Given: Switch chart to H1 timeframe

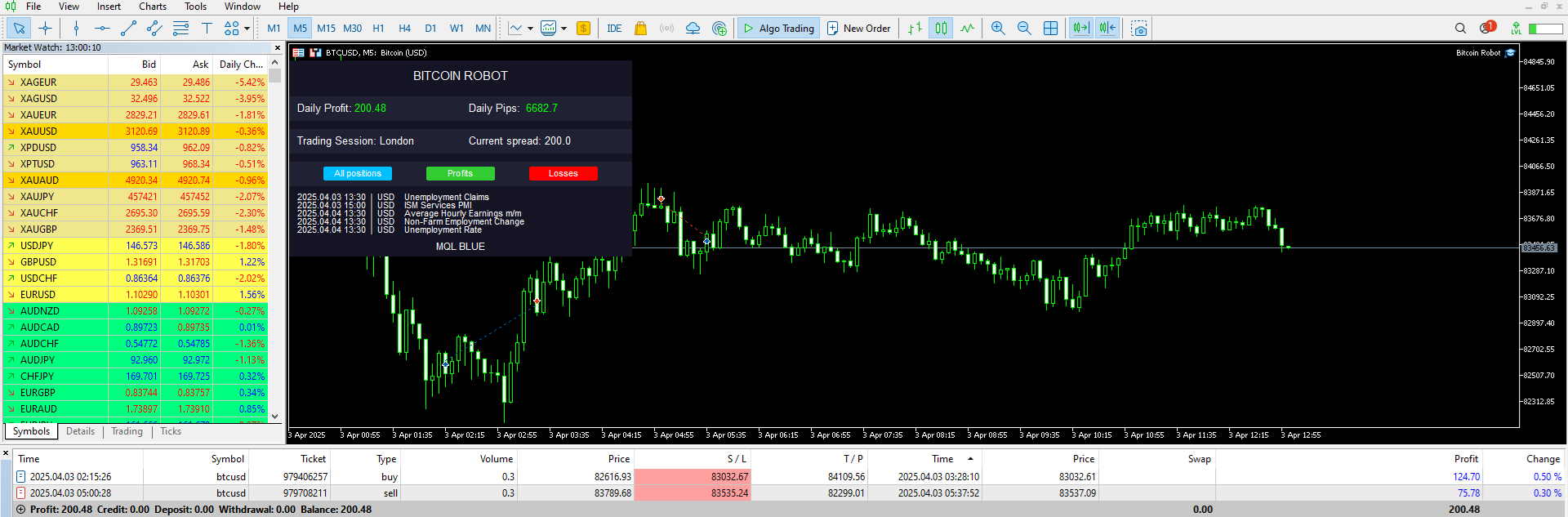Looking at the screenshot, I should coord(378,29).
